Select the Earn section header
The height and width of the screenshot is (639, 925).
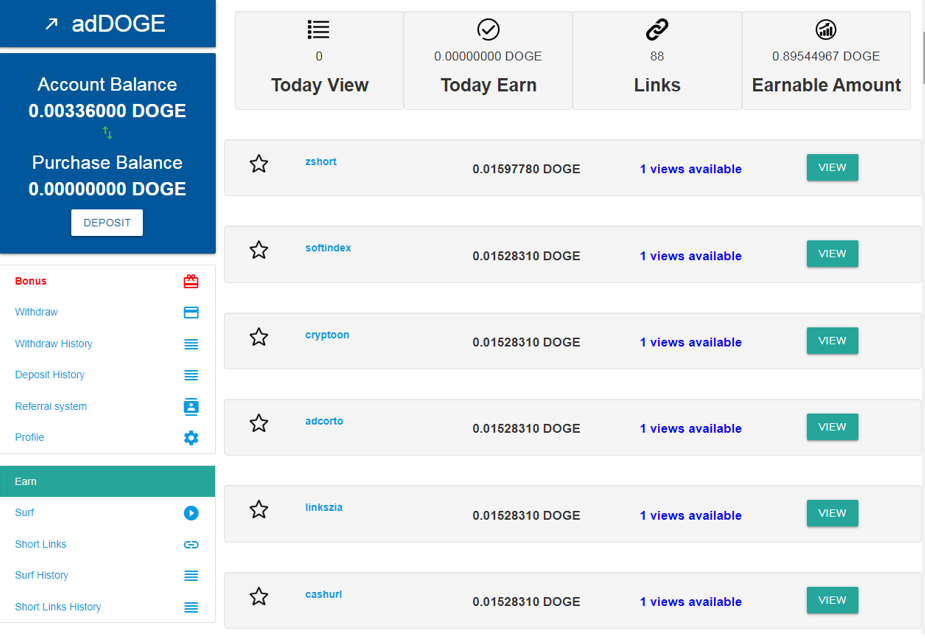107,481
